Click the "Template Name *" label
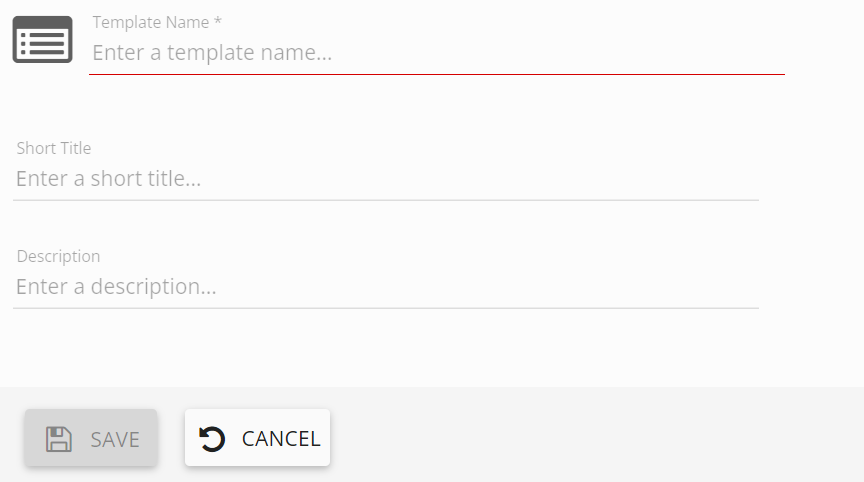864x482 pixels. click(150, 22)
